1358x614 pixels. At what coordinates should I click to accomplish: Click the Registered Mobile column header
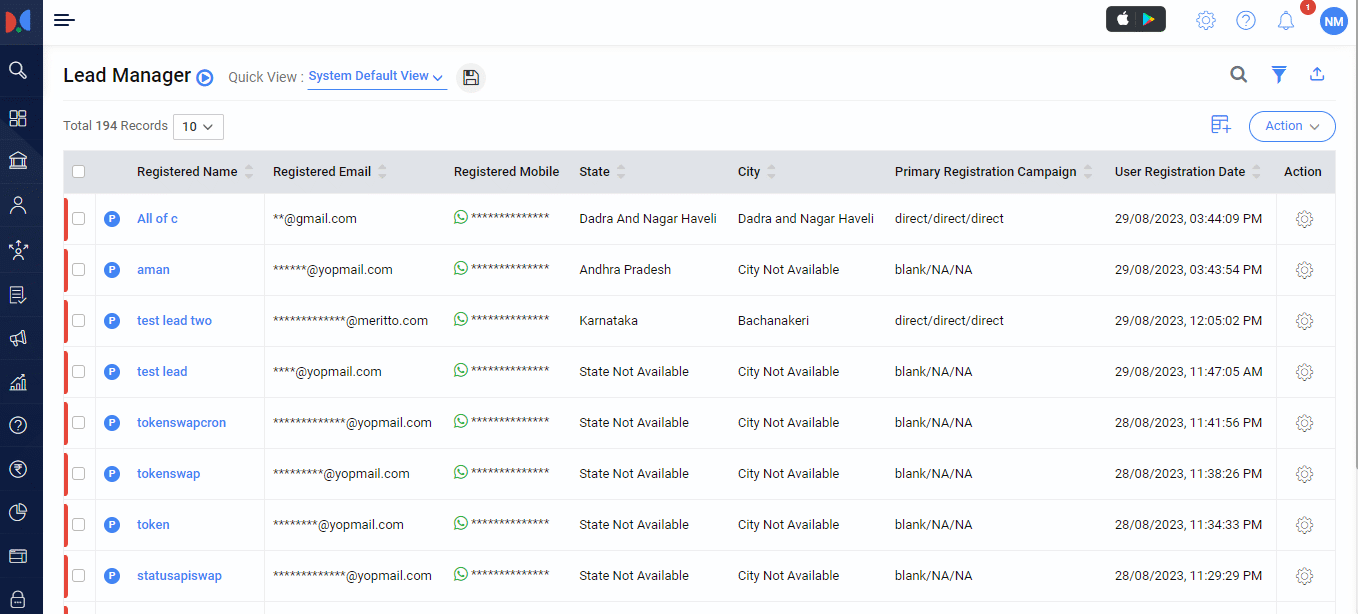(506, 172)
